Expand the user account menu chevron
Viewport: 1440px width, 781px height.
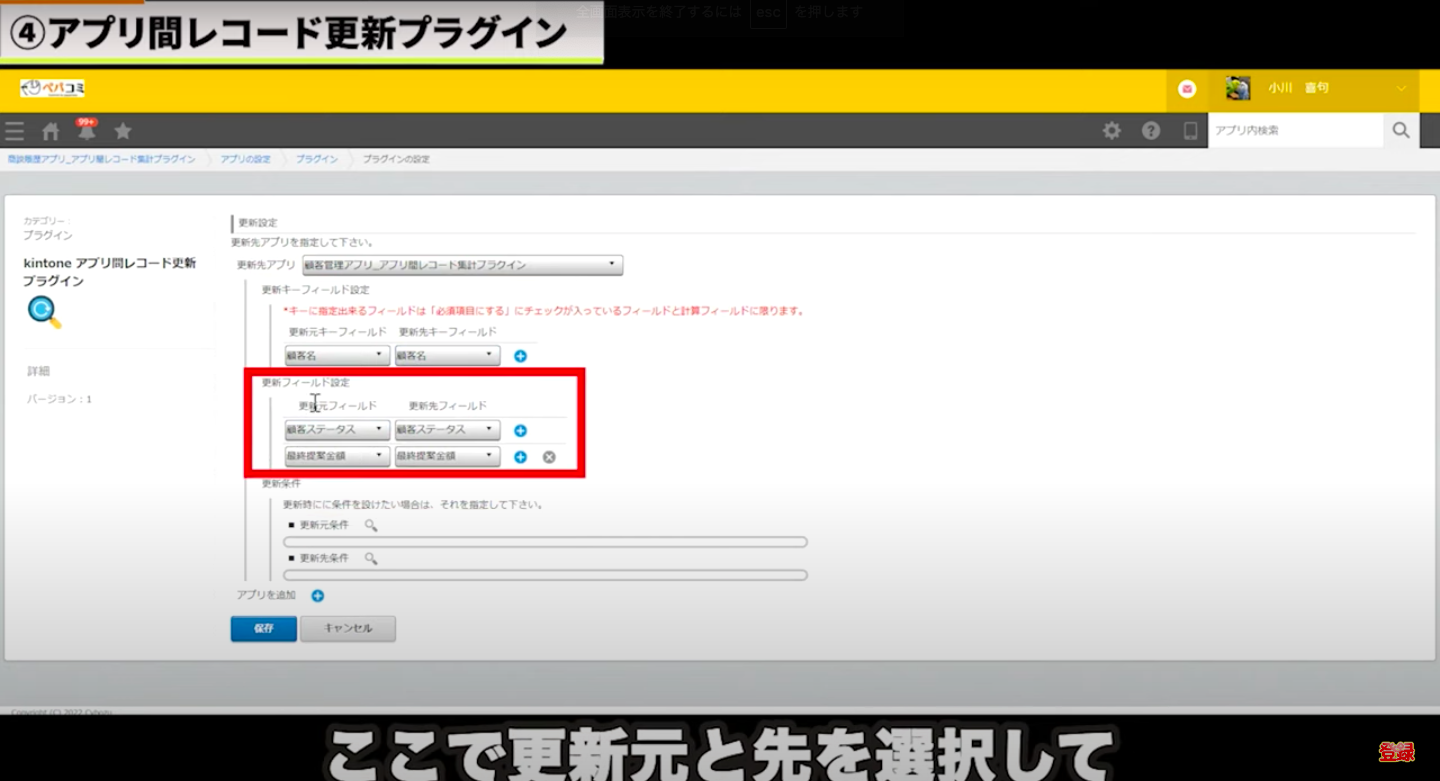pos(1401,89)
